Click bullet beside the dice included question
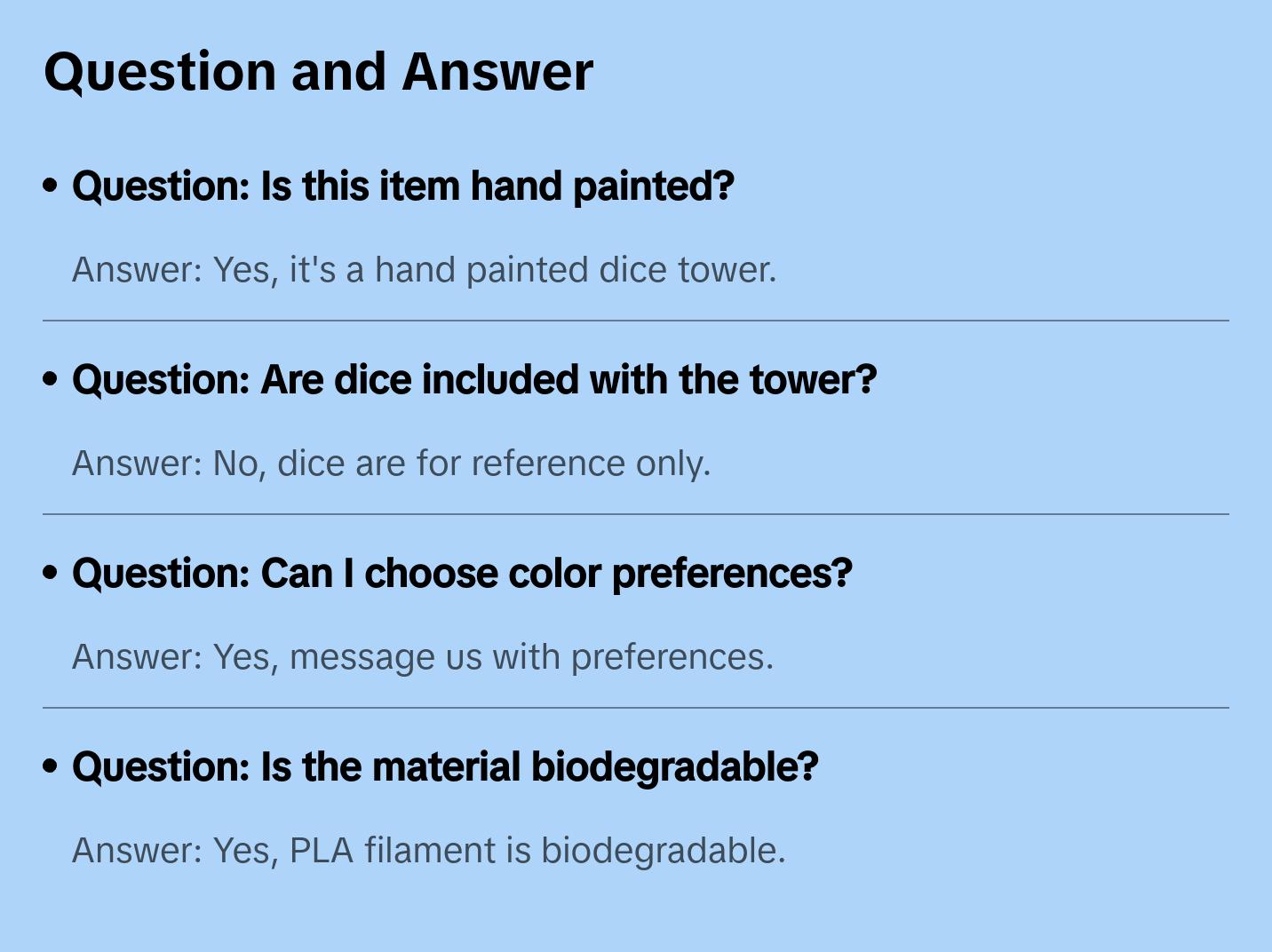Viewport: 1272px width, 952px height. 51,379
